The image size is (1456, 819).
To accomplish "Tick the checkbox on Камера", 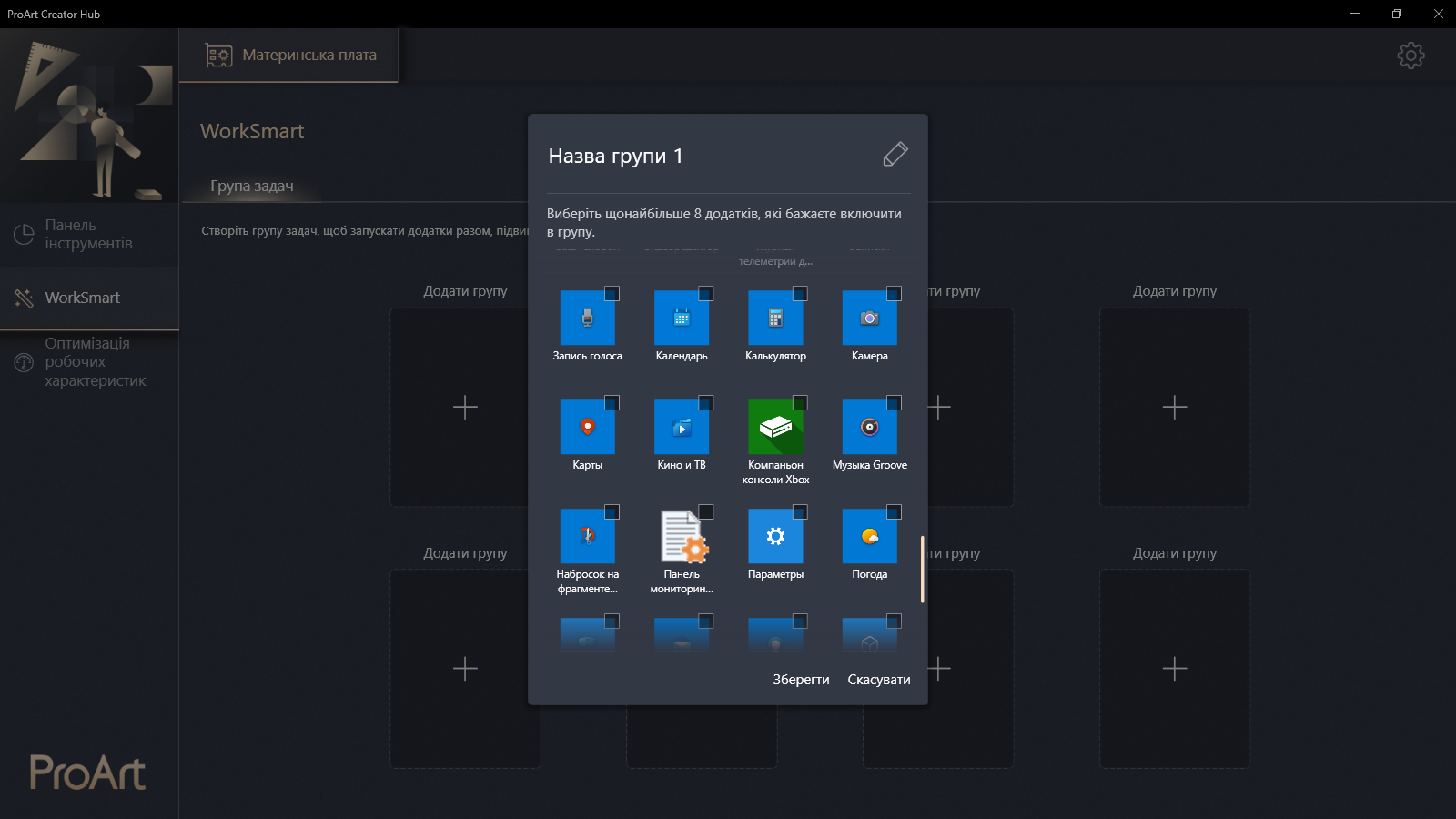I will click(x=894, y=293).
